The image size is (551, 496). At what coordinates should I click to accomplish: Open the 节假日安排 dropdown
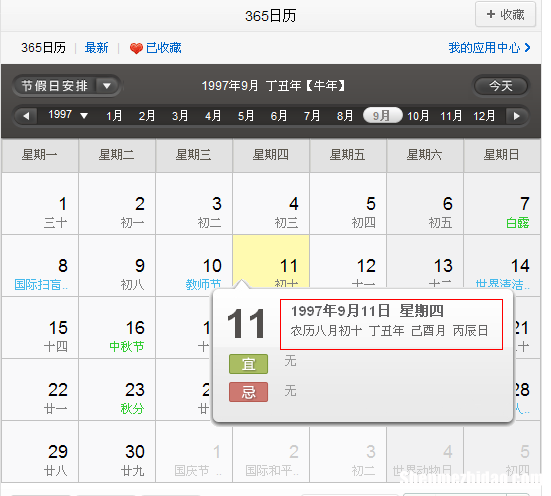point(66,86)
